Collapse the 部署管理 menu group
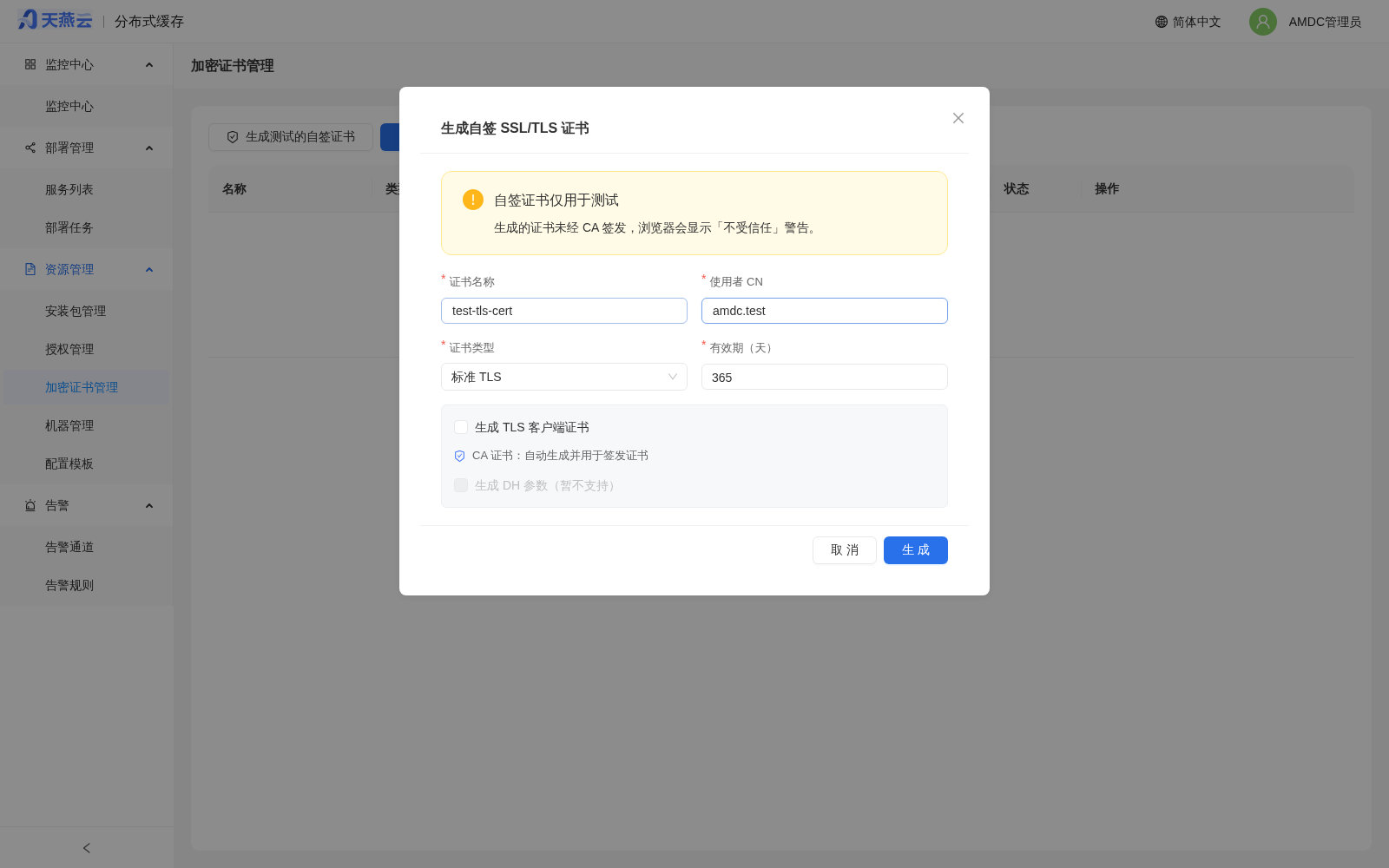This screenshot has height=868, width=1389. tap(149, 148)
